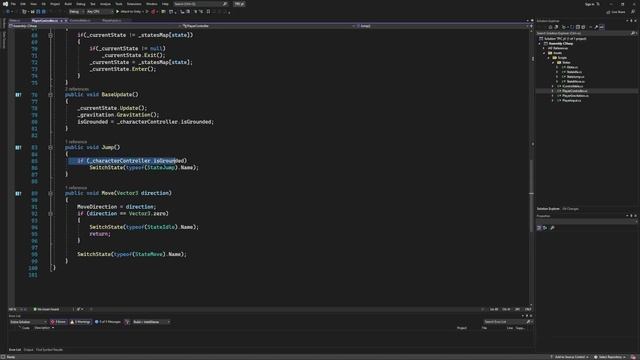Collapse the if block at line 68
The width and height of the screenshot is (640, 360).
point(50,35)
